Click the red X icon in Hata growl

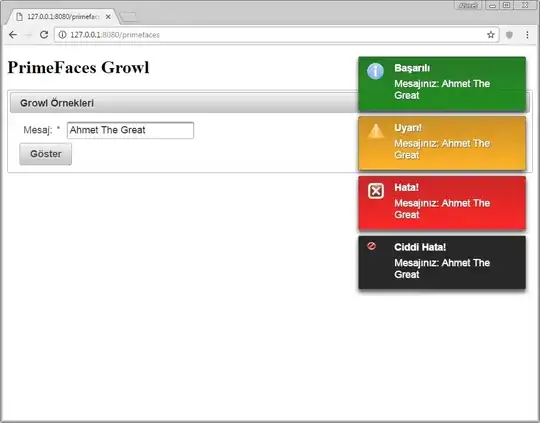(x=376, y=191)
